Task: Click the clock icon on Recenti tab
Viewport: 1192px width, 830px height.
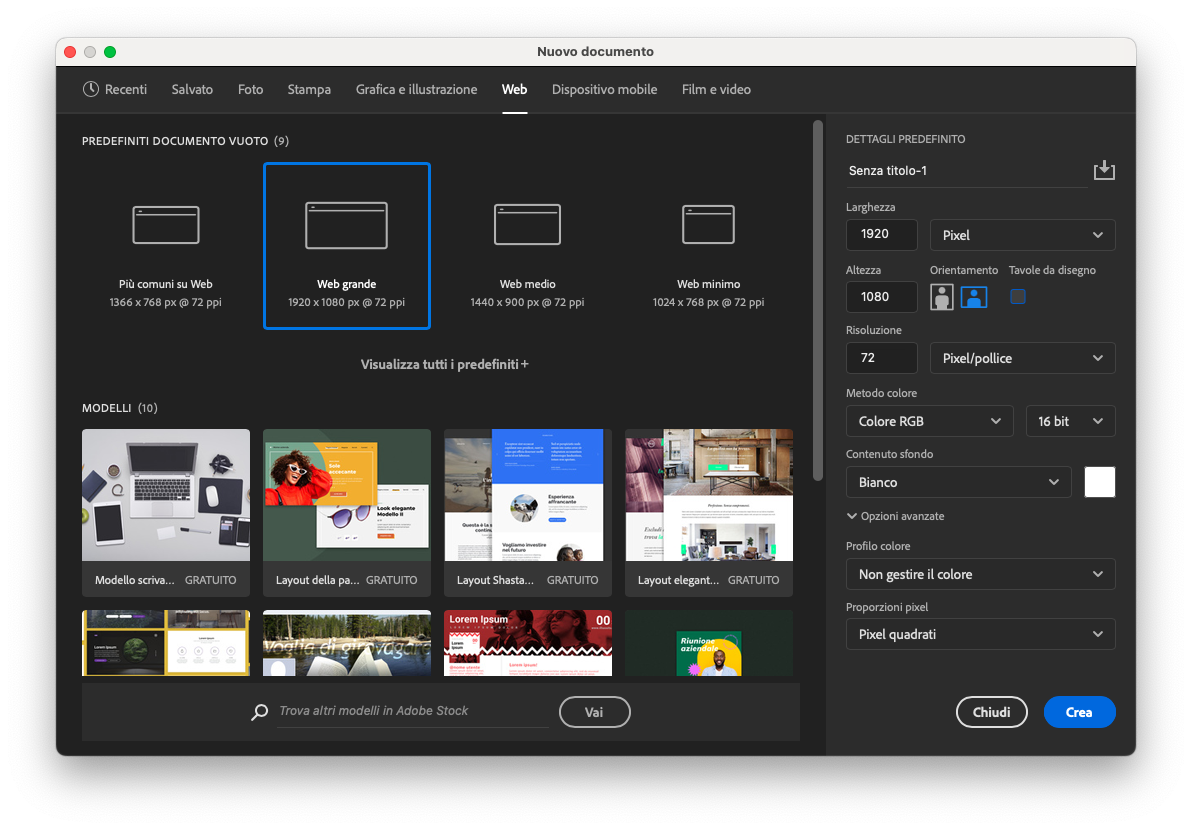Action: (91, 89)
